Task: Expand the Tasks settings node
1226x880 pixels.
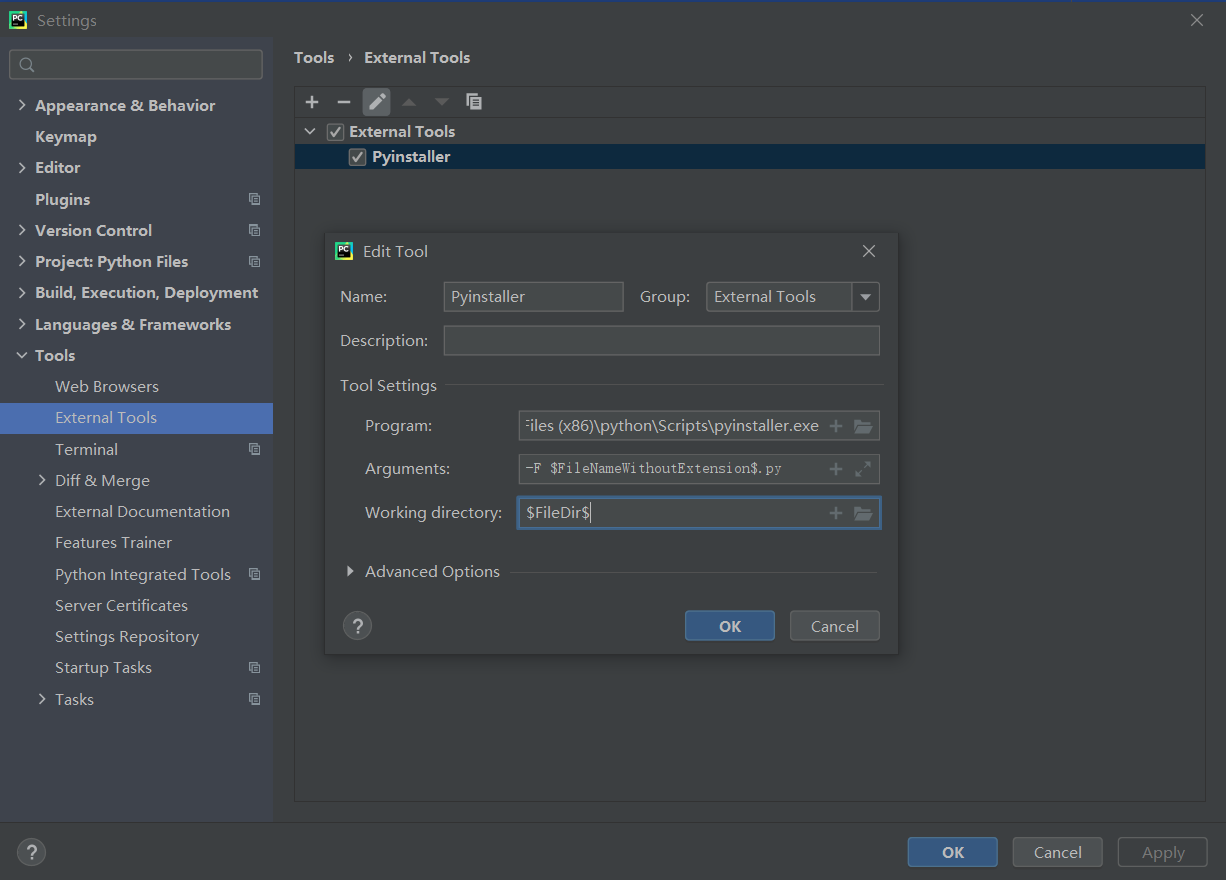Action: click(42, 699)
